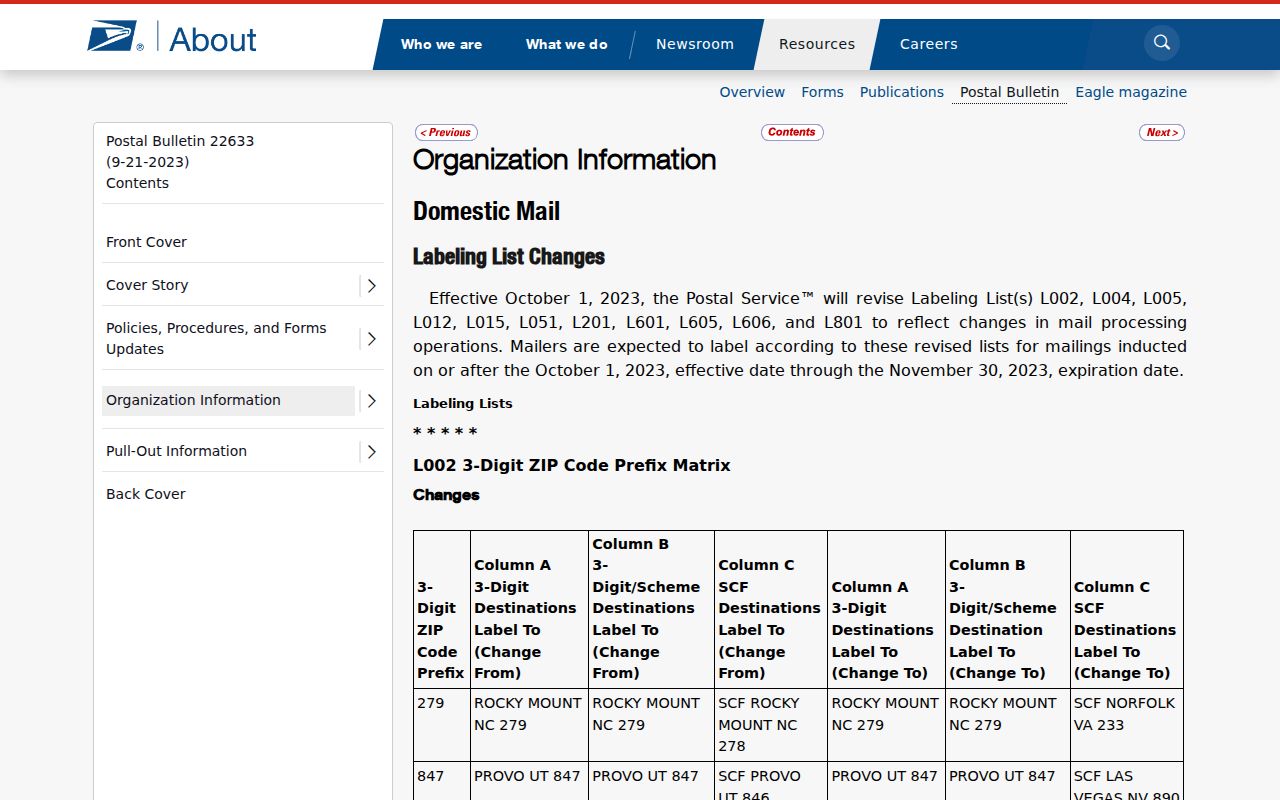Click the SCF NORFOLK VA 233 cell
Viewport: 1280px width, 800px height.
pos(1126,724)
